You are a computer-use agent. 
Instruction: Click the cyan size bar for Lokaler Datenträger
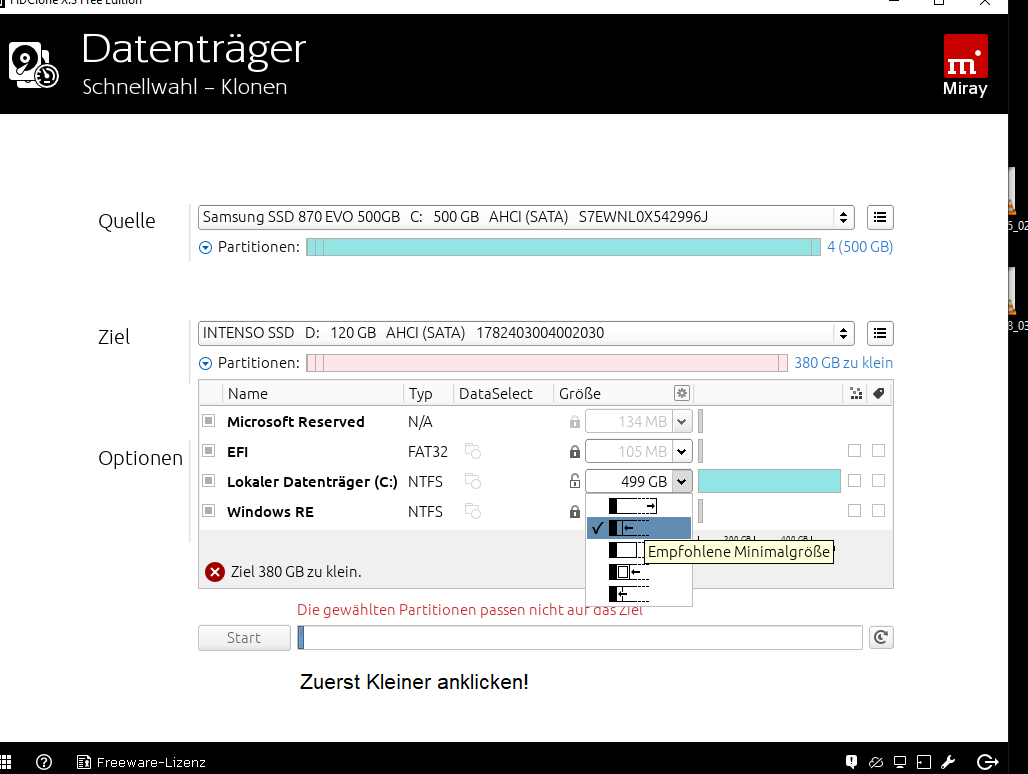coord(769,481)
